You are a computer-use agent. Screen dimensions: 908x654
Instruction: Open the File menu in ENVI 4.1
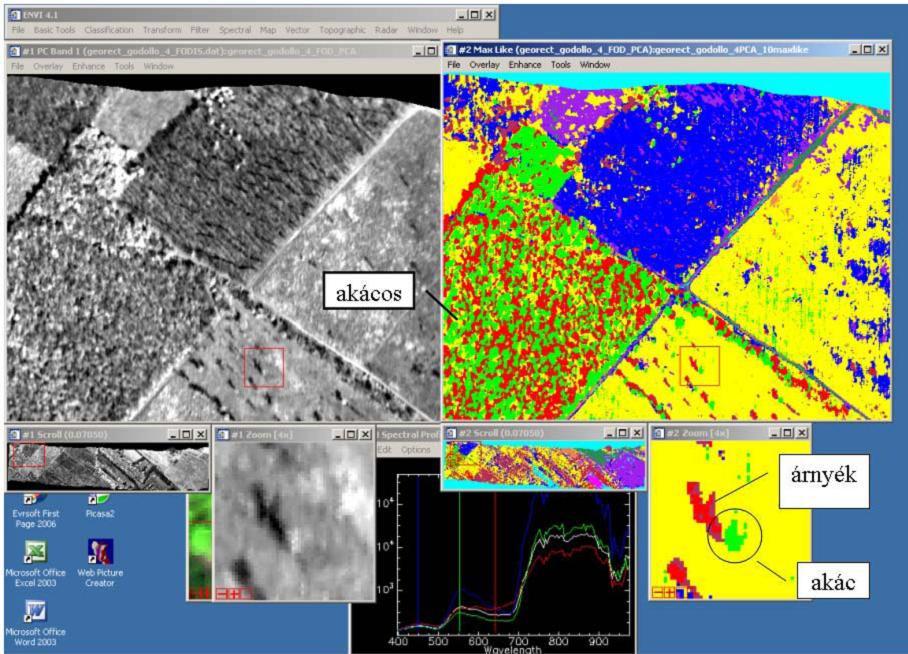(x=18, y=30)
